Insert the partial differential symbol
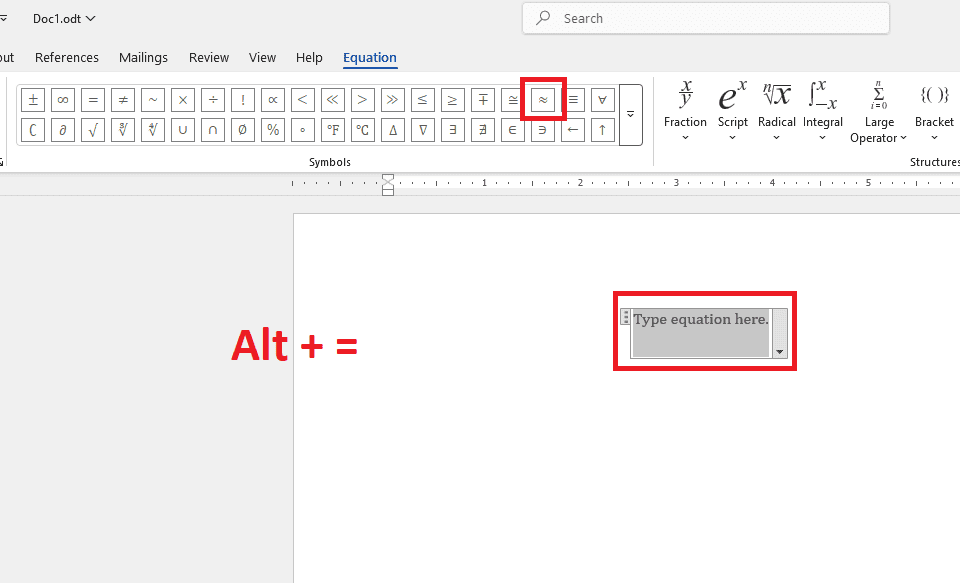This screenshot has height=583, width=960. pos(63,130)
